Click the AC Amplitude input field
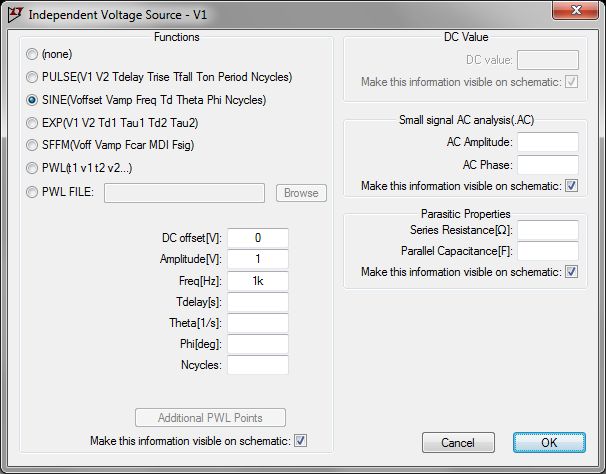 (548, 142)
